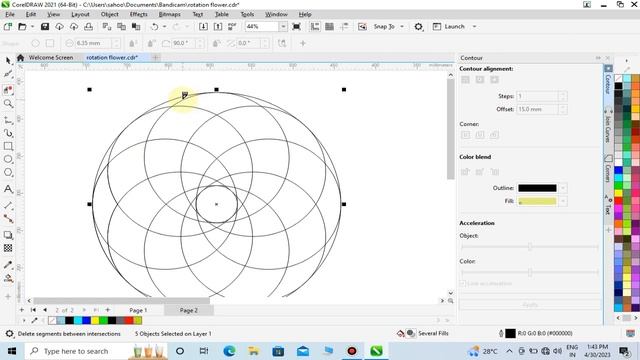640x360 pixels.
Task: Expand the Snap To dropdown
Action: click(x=402, y=27)
